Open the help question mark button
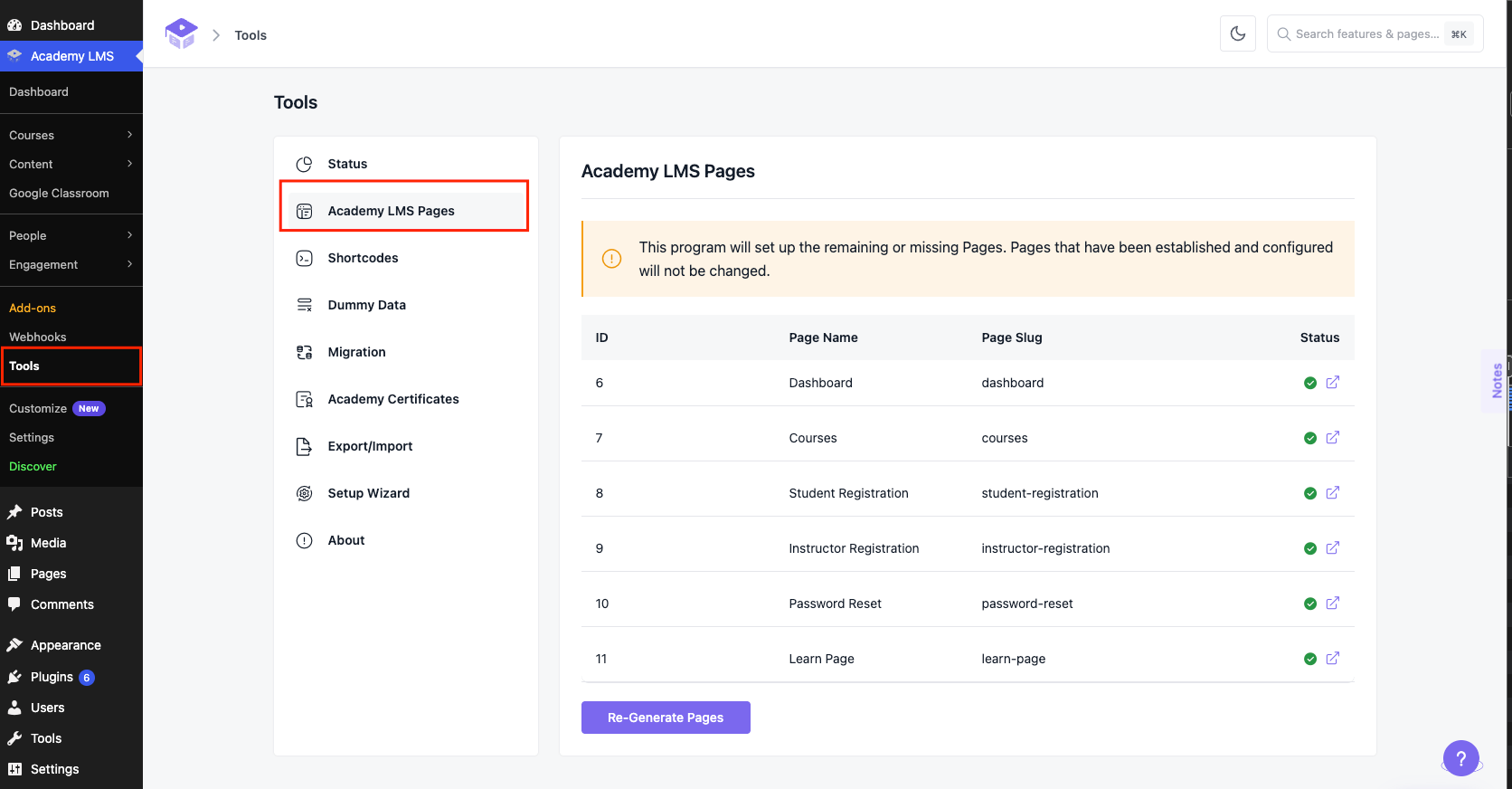The height and width of the screenshot is (789, 1512). tap(1461, 758)
